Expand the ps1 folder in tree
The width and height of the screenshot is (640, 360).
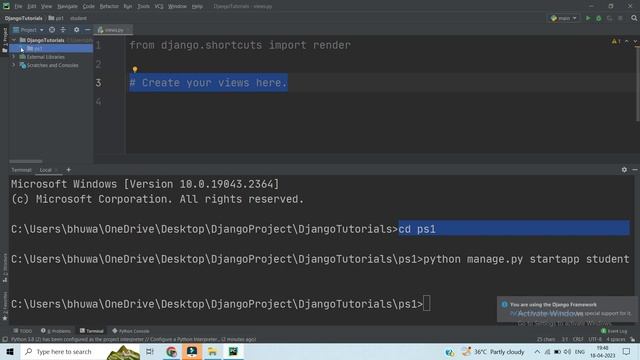coord(22,49)
